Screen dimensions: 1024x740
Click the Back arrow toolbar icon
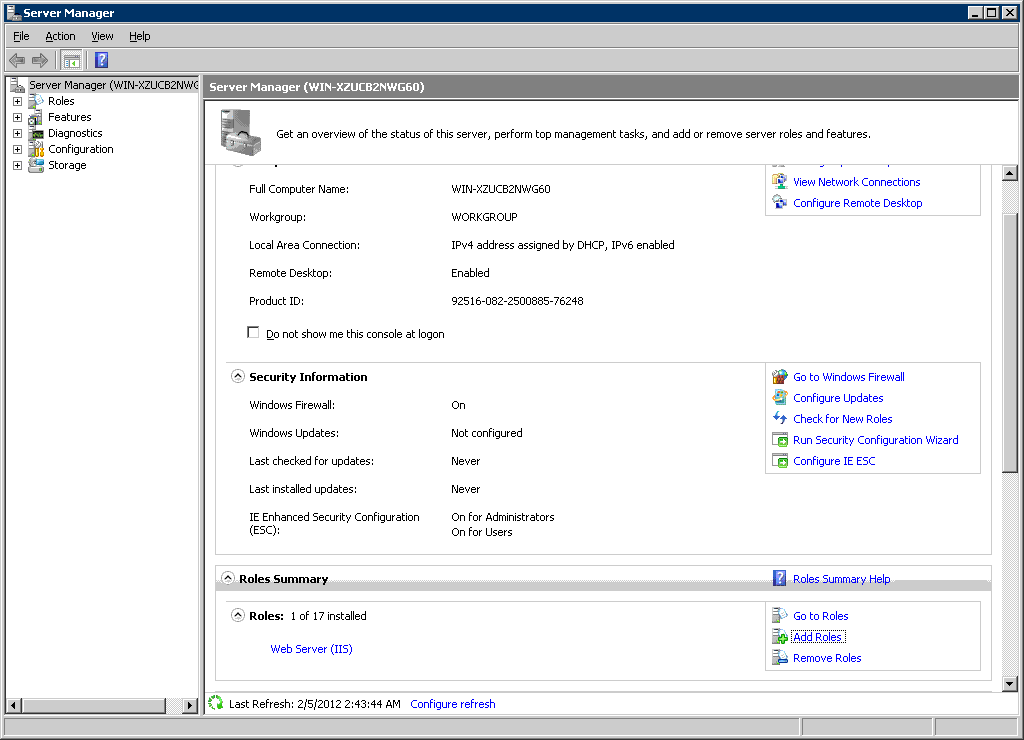(x=17, y=61)
